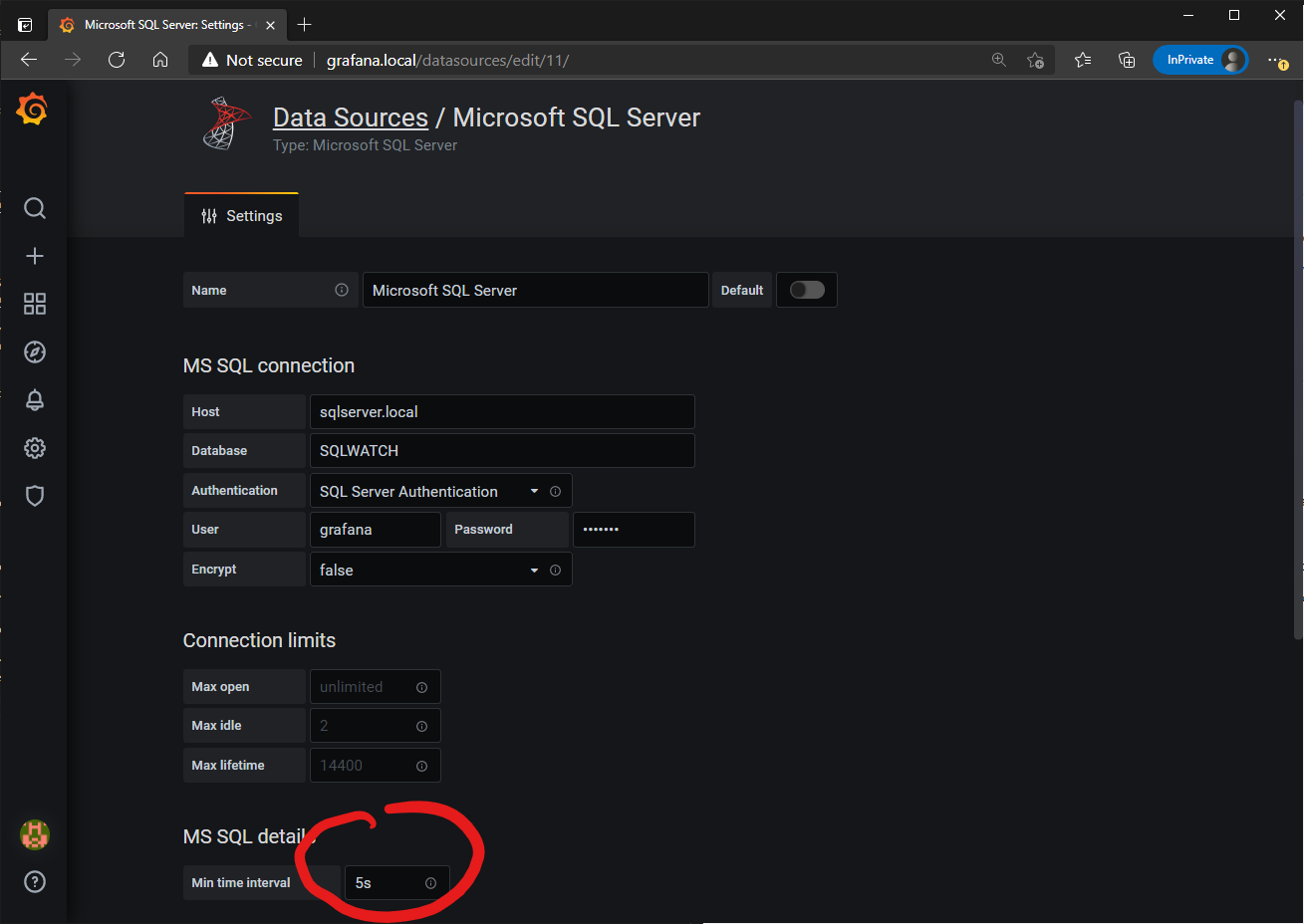Viewport: 1304px width, 924px height.
Task: Click the zoom magnifier icon in address bar
Action: click(999, 60)
